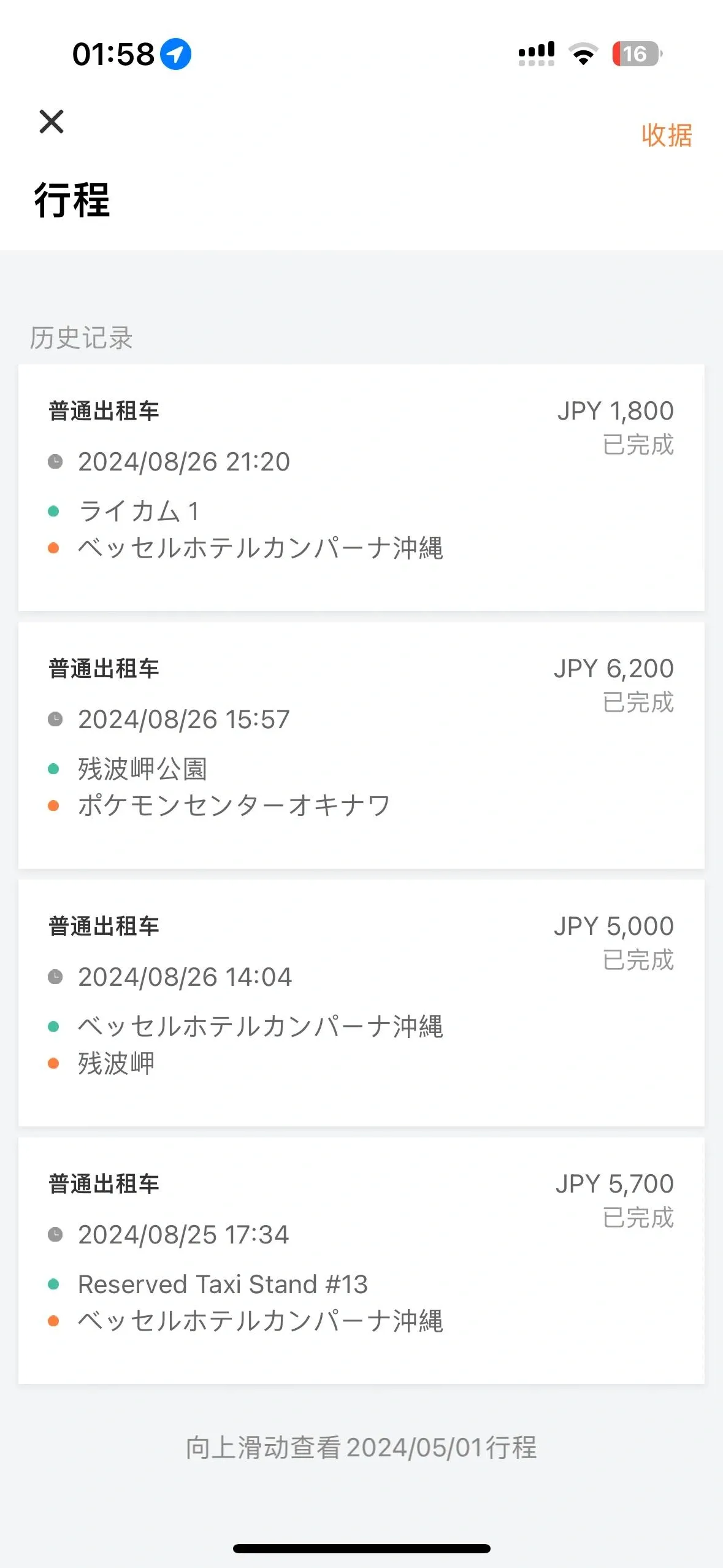Tap 向上滑动查看 2024/05/01 行程 footer text

tap(361, 1448)
